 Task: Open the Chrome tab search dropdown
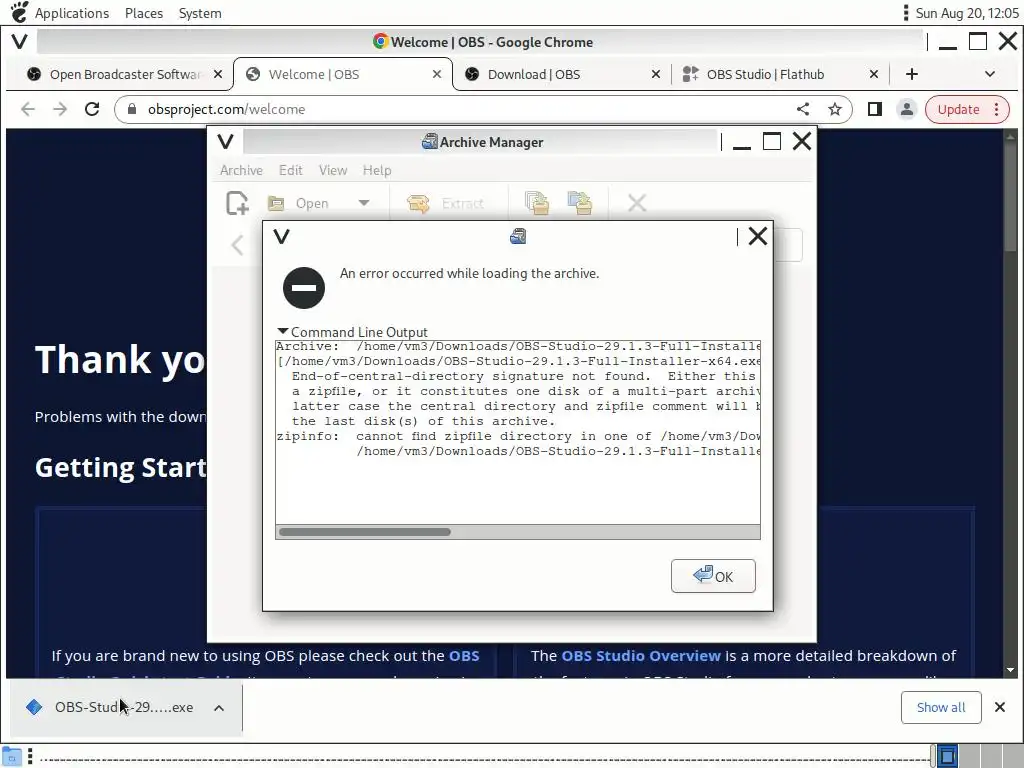[x=990, y=74]
